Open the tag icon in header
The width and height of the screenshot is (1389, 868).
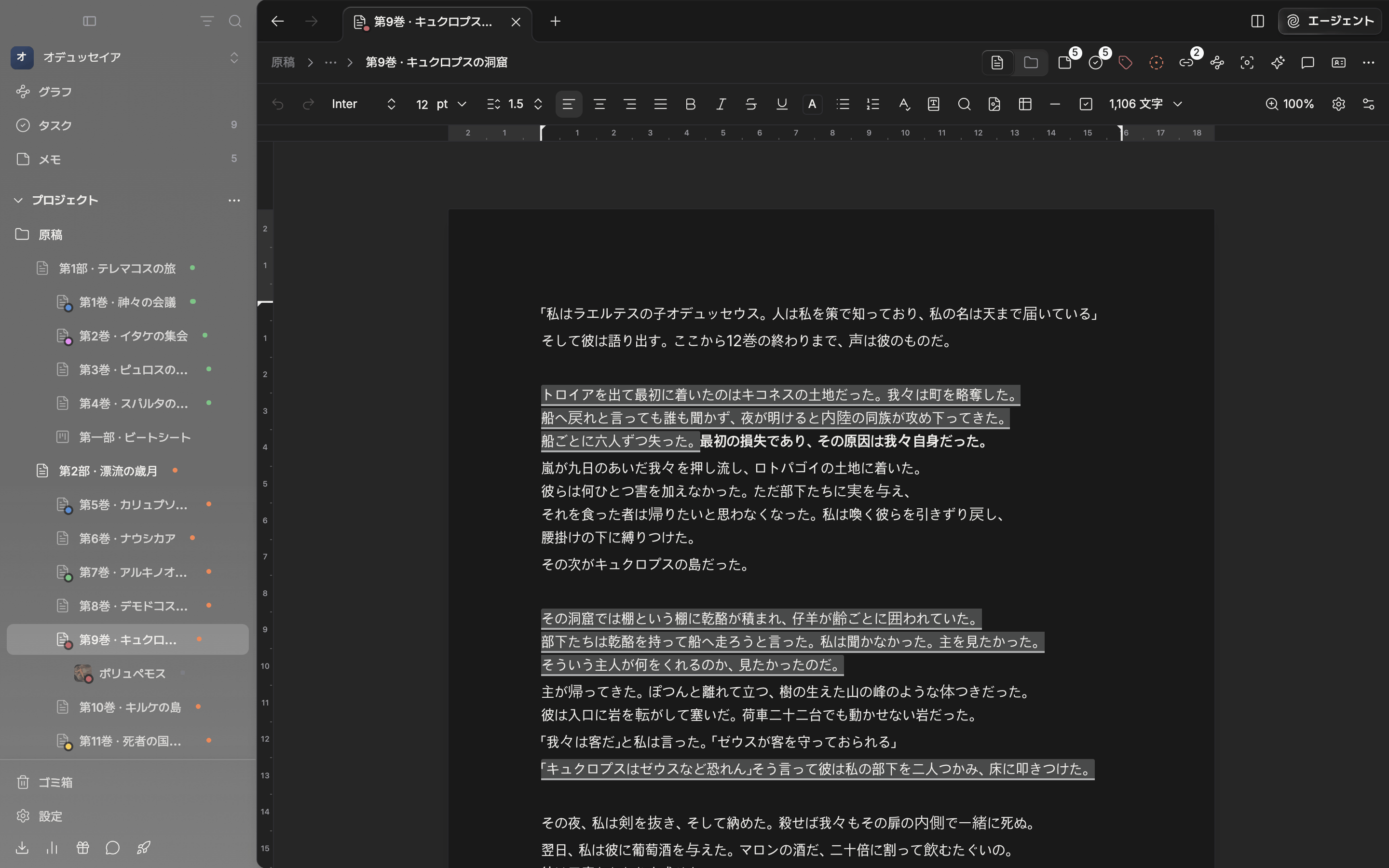pos(1126,62)
